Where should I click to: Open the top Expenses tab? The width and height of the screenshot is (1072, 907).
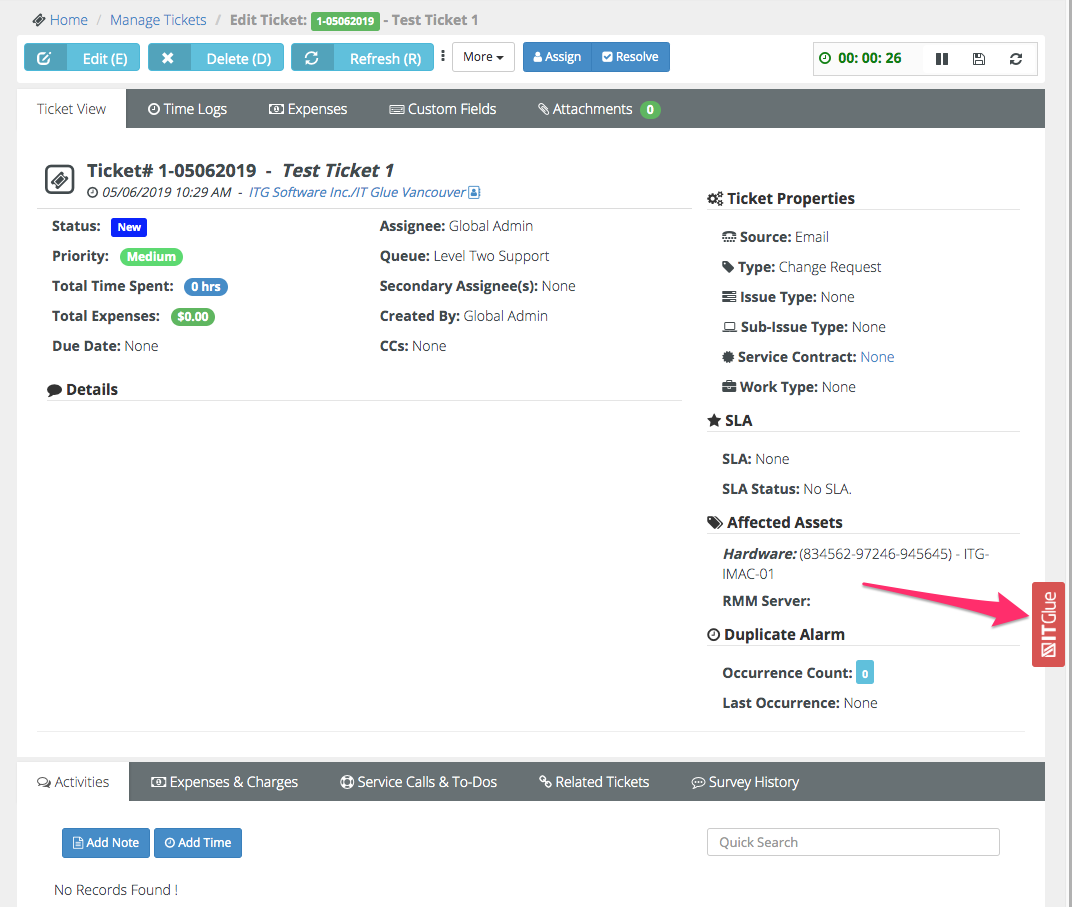(x=308, y=109)
